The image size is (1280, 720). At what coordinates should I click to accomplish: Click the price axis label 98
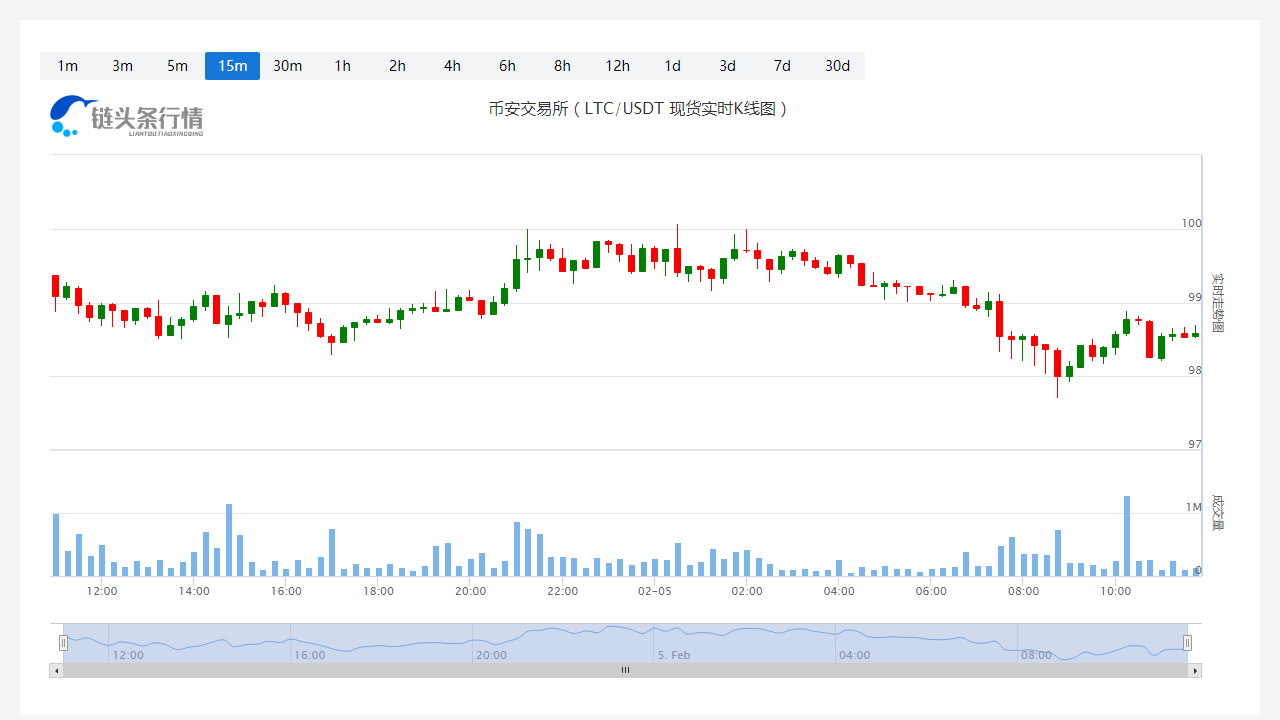coord(1194,370)
